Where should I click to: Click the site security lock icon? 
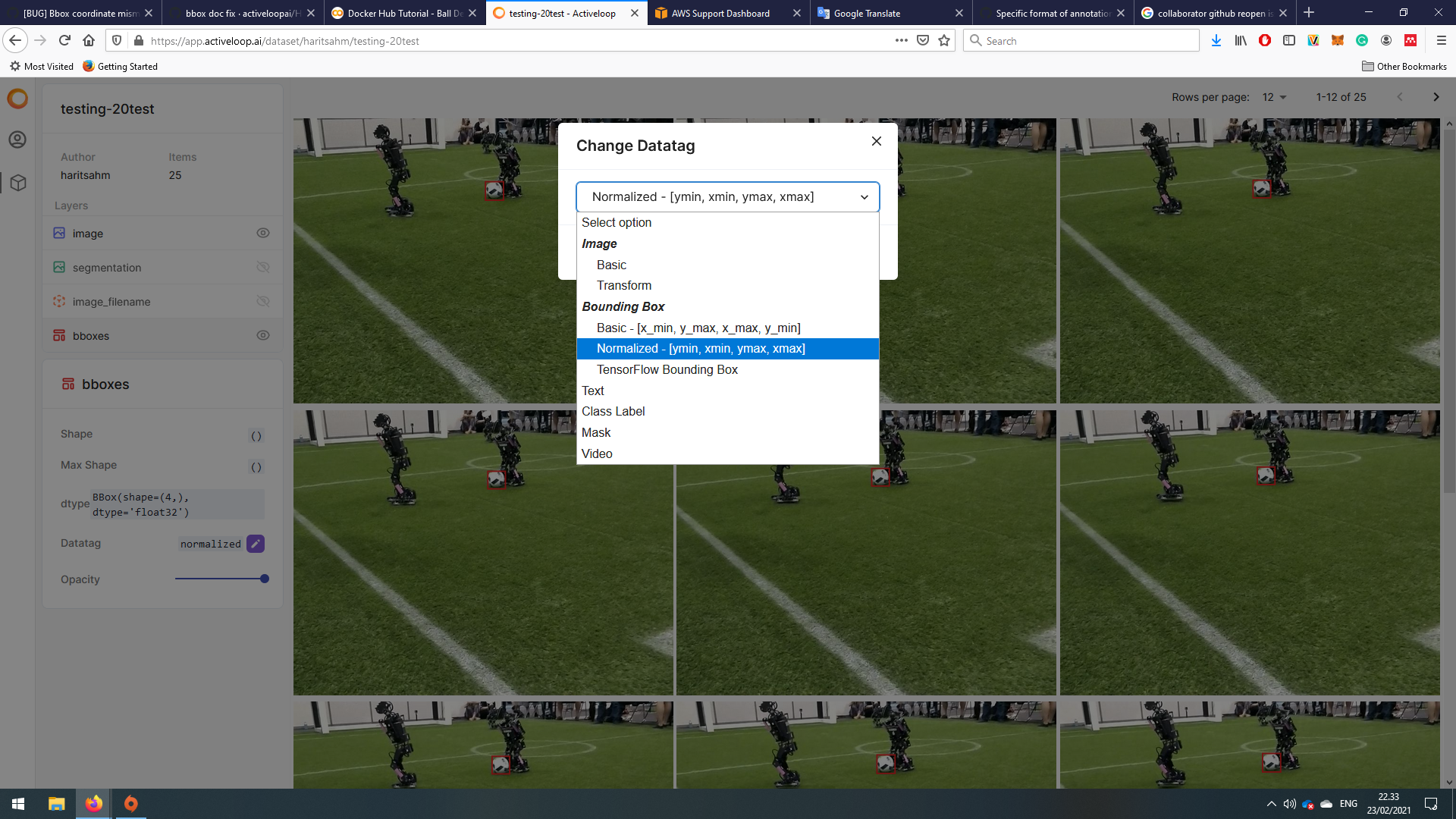(x=139, y=40)
